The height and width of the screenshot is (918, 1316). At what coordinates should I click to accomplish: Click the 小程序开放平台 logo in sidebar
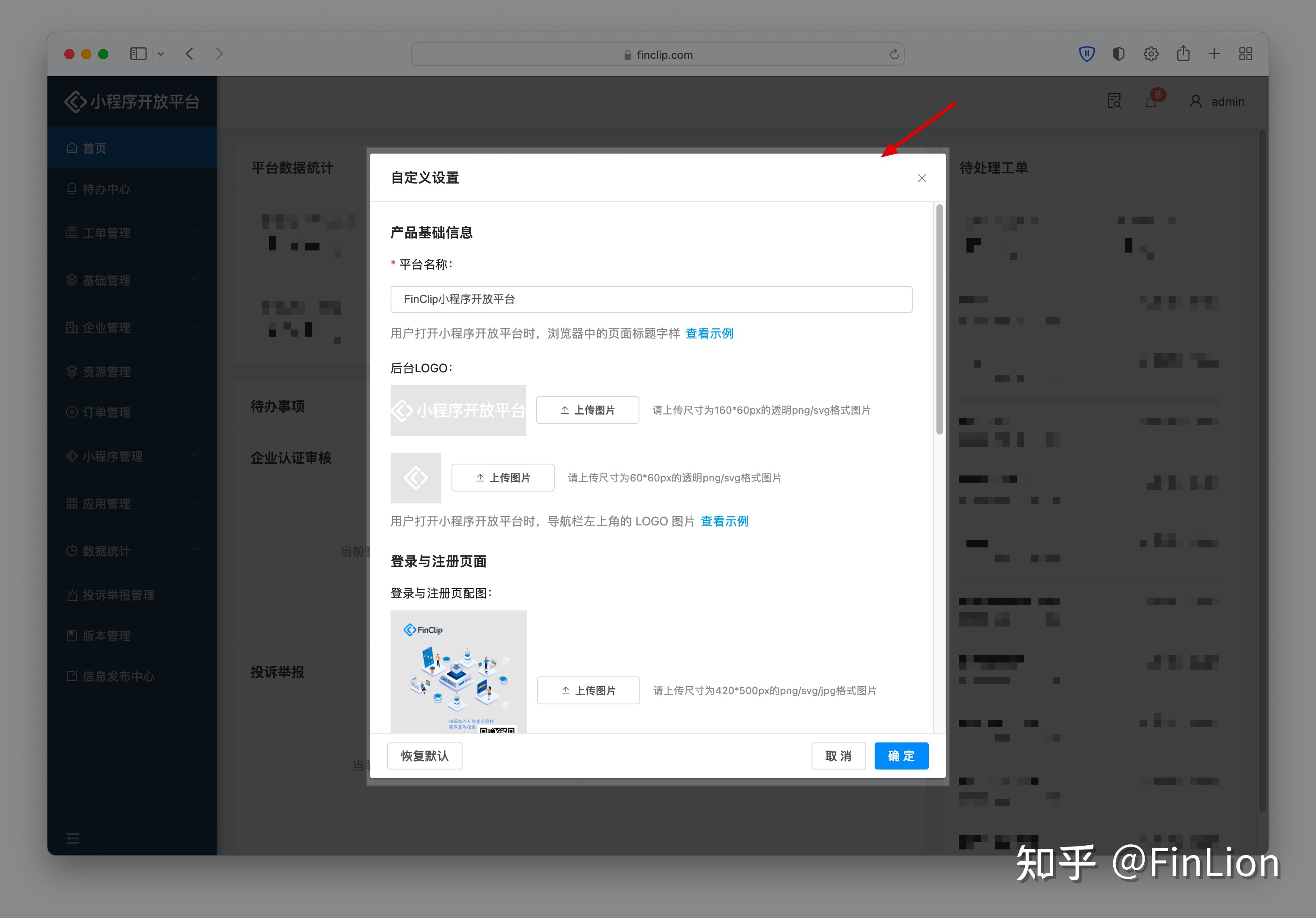coord(132,102)
